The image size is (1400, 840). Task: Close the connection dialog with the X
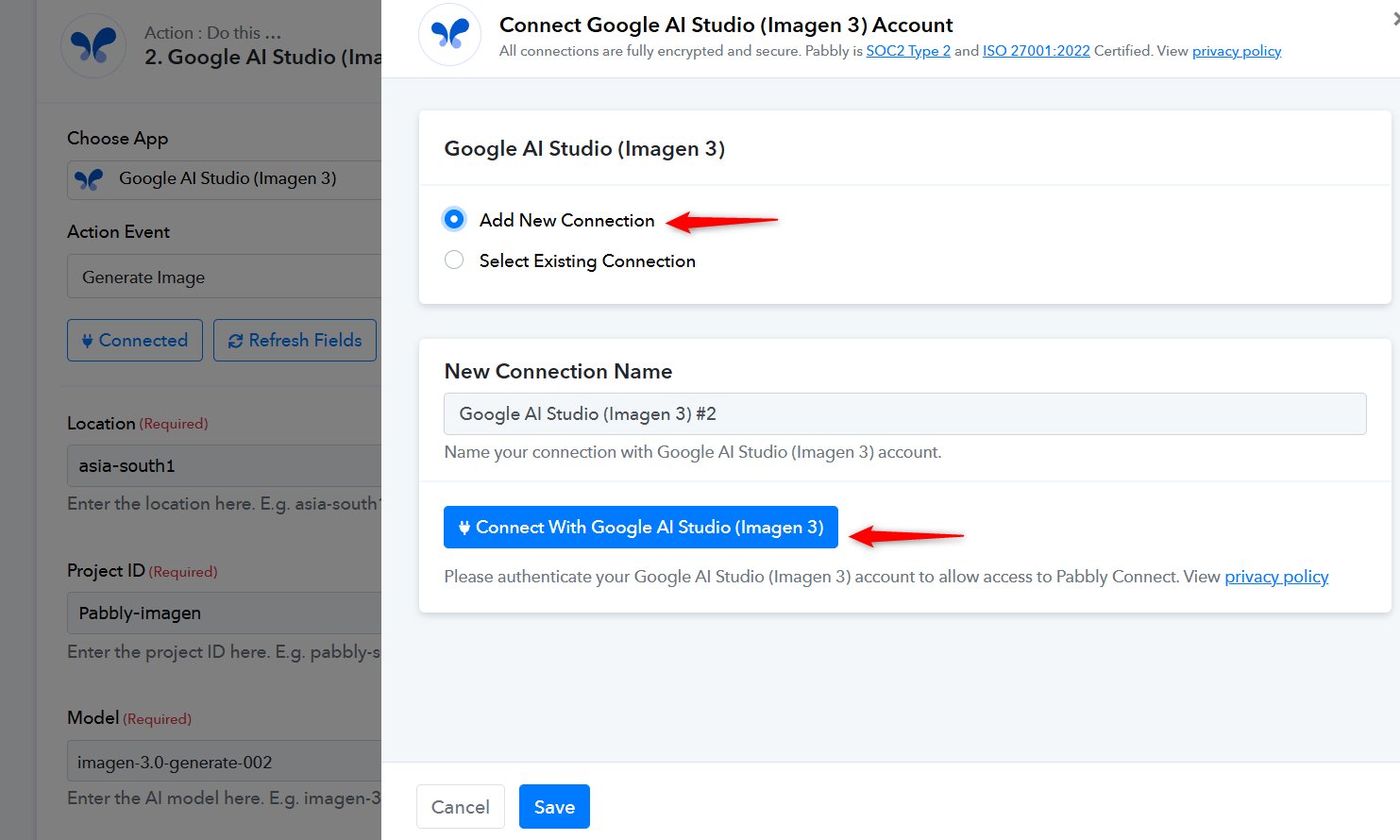[1396, 19]
